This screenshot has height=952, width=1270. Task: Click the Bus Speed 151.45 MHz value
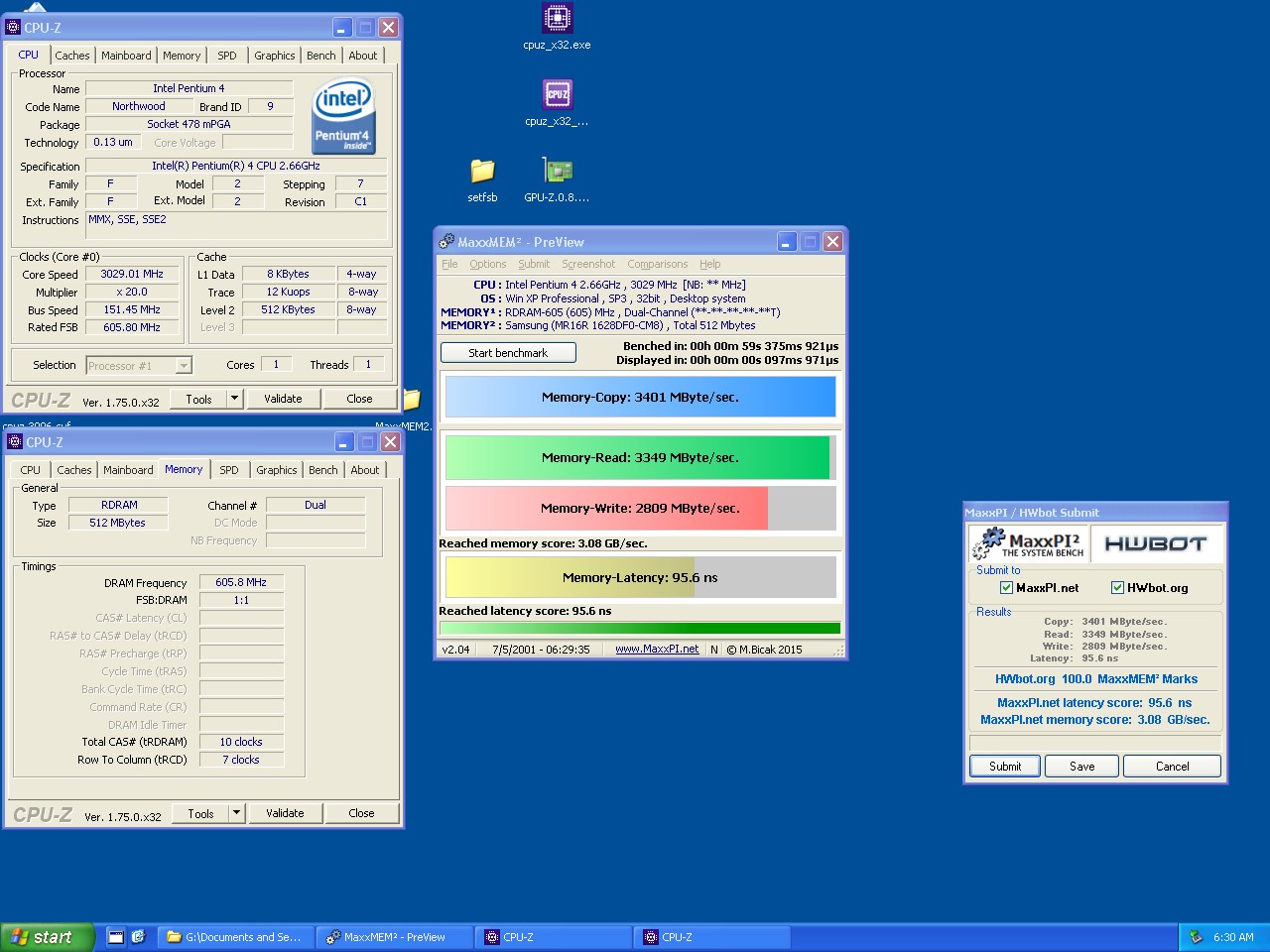click(x=132, y=309)
